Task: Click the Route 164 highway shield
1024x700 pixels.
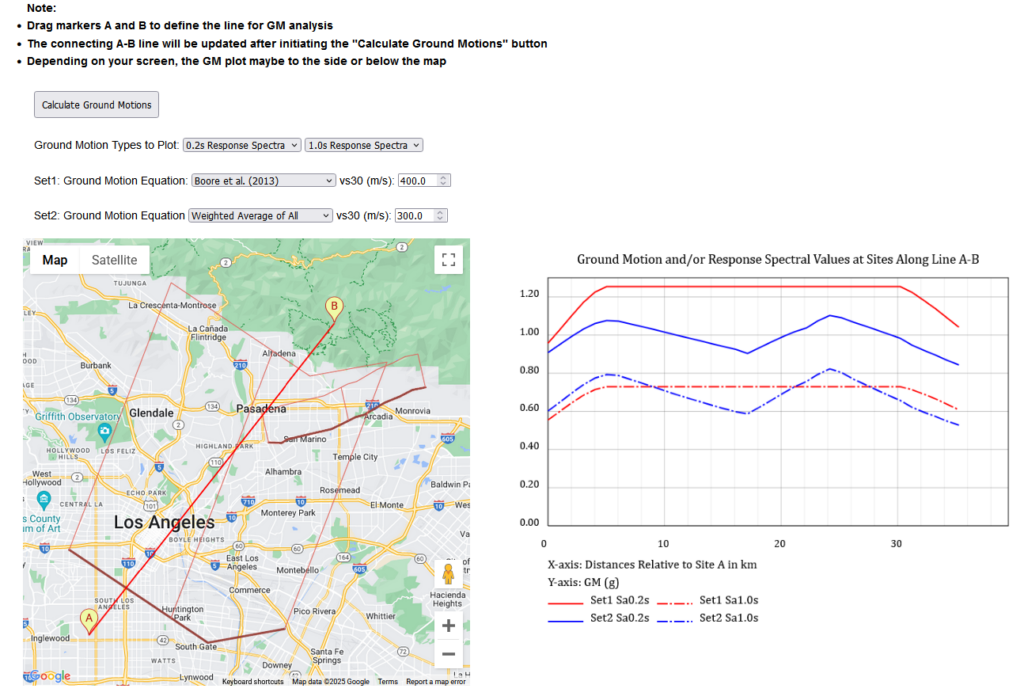Action: tap(344, 557)
